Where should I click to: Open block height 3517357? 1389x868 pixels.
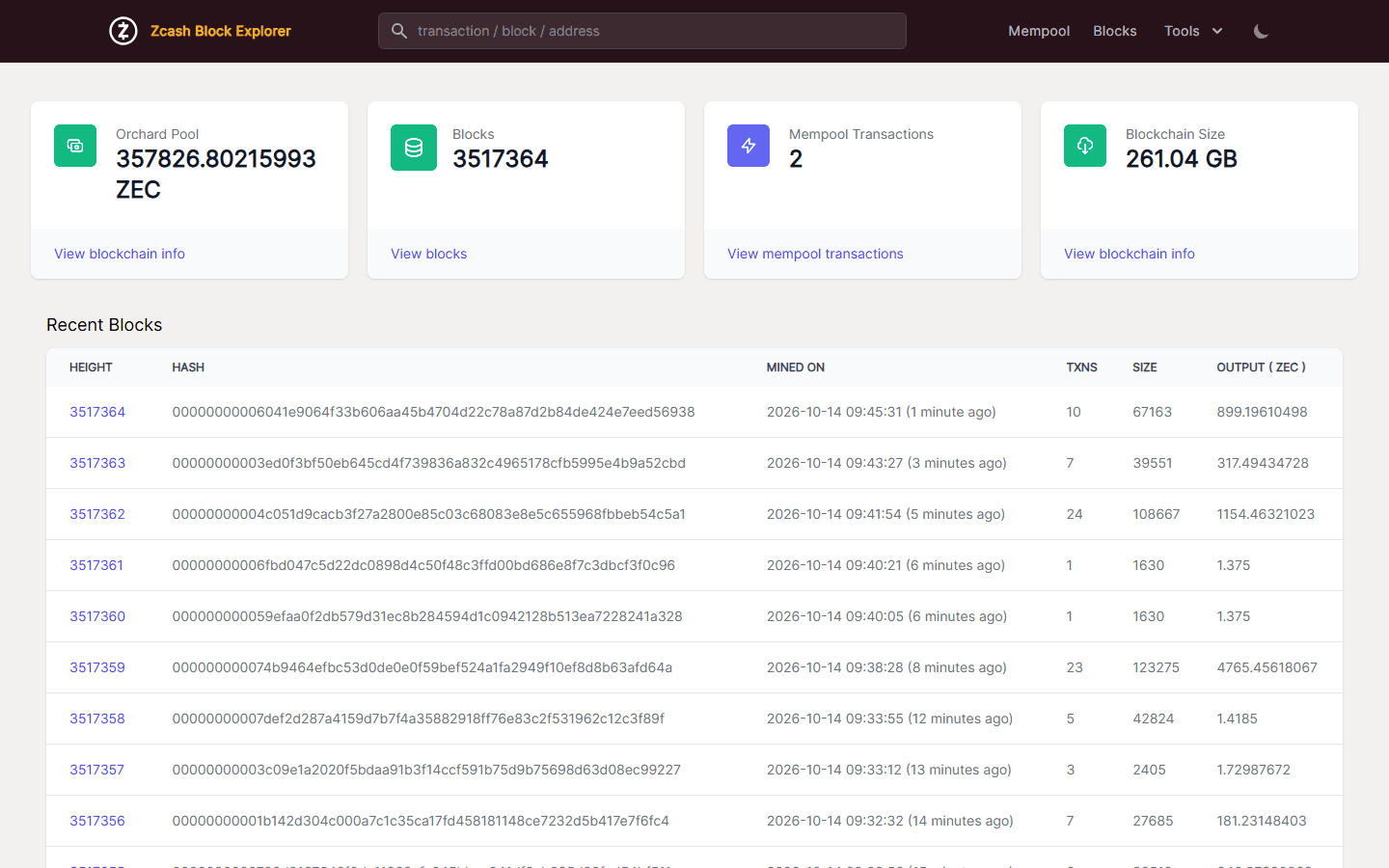tap(96, 770)
